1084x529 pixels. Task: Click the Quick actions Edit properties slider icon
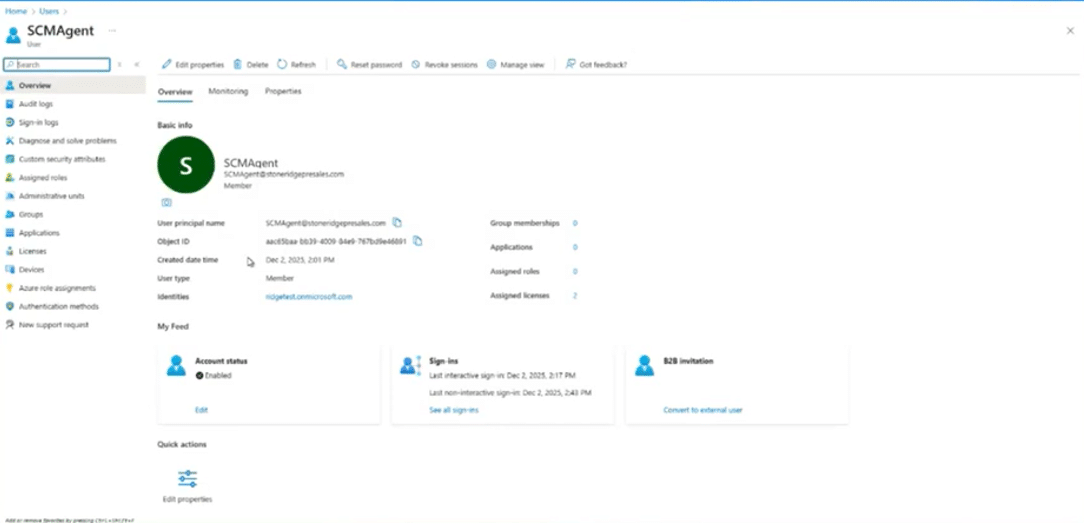(187, 479)
